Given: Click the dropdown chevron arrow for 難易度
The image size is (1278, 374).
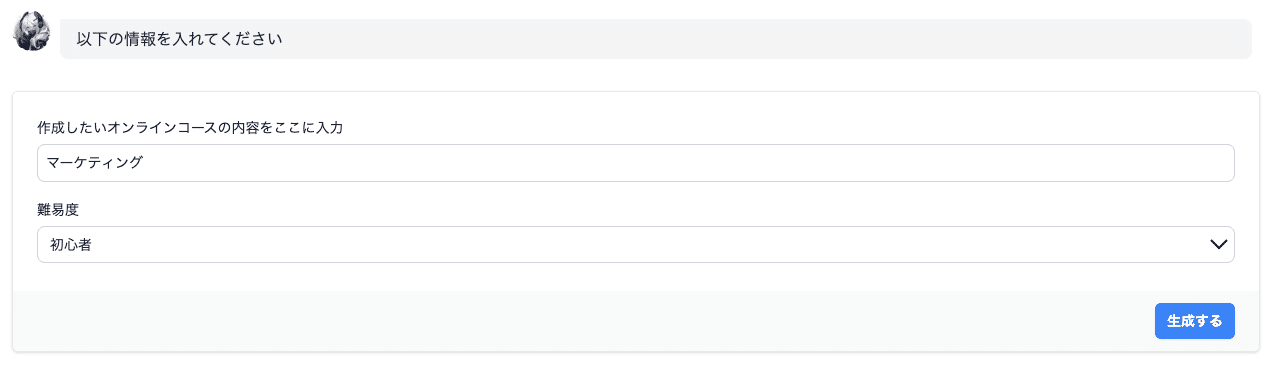Looking at the screenshot, I should click(x=1218, y=244).
